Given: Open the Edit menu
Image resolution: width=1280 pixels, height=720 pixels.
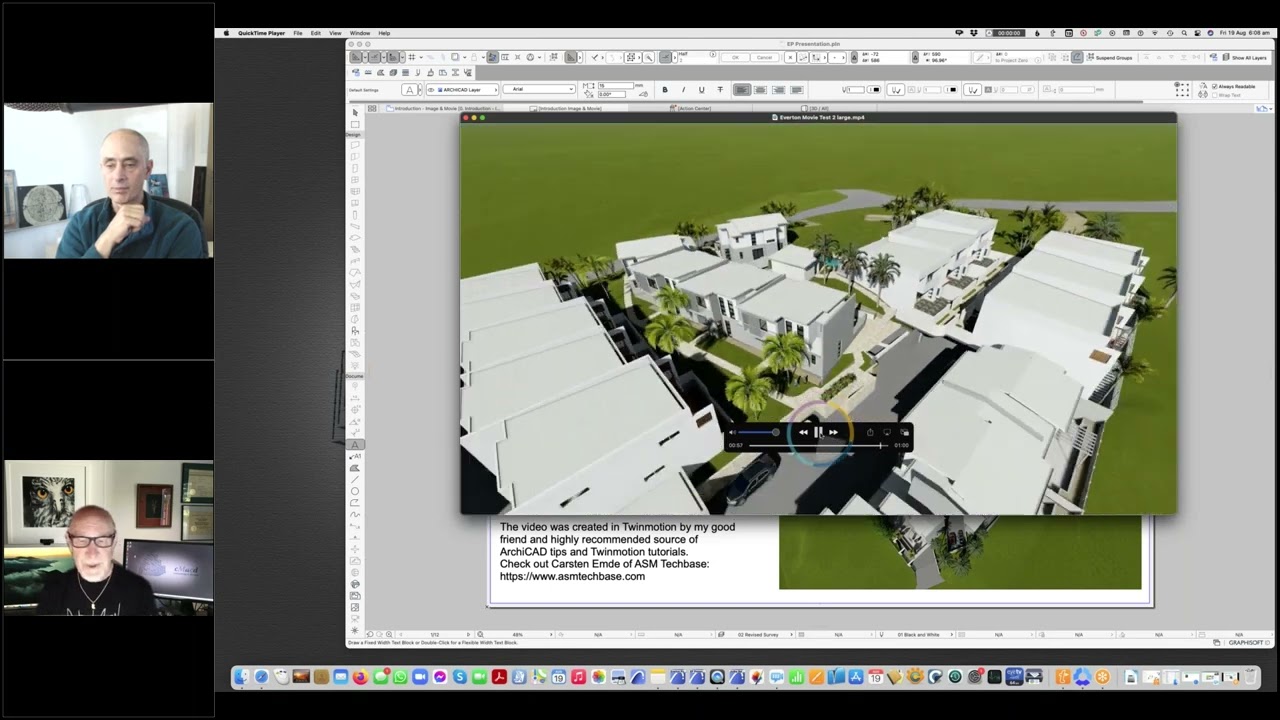Looking at the screenshot, I should click(316, 33).
